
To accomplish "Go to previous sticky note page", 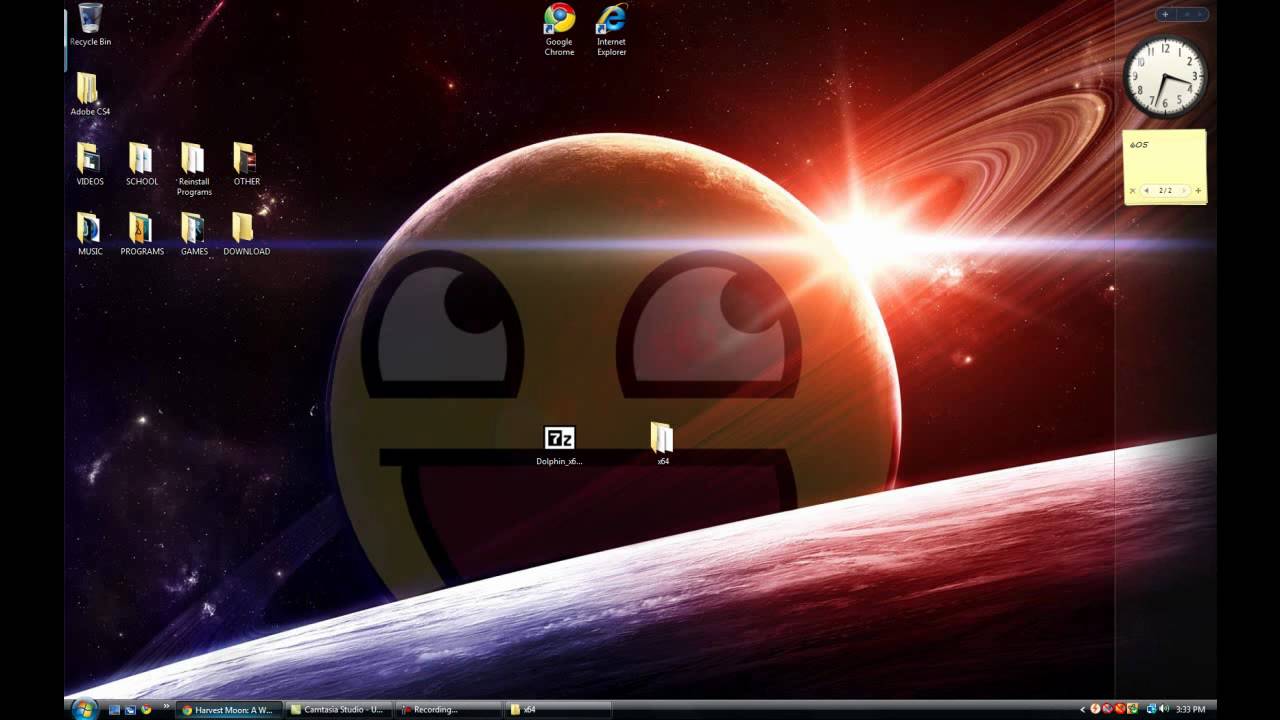I will pos(1146,190).
